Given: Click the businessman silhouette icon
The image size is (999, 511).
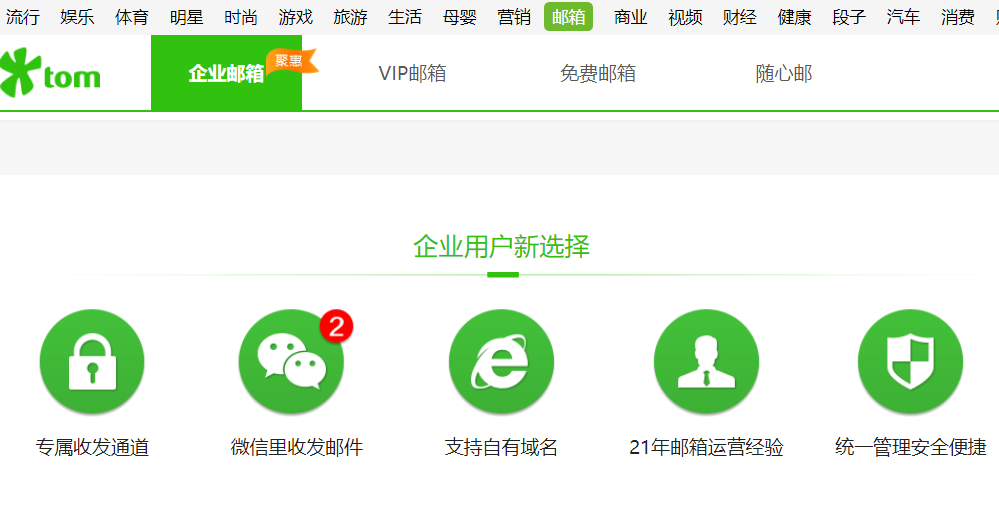Looking at the screenshot, I should (707, 361).
